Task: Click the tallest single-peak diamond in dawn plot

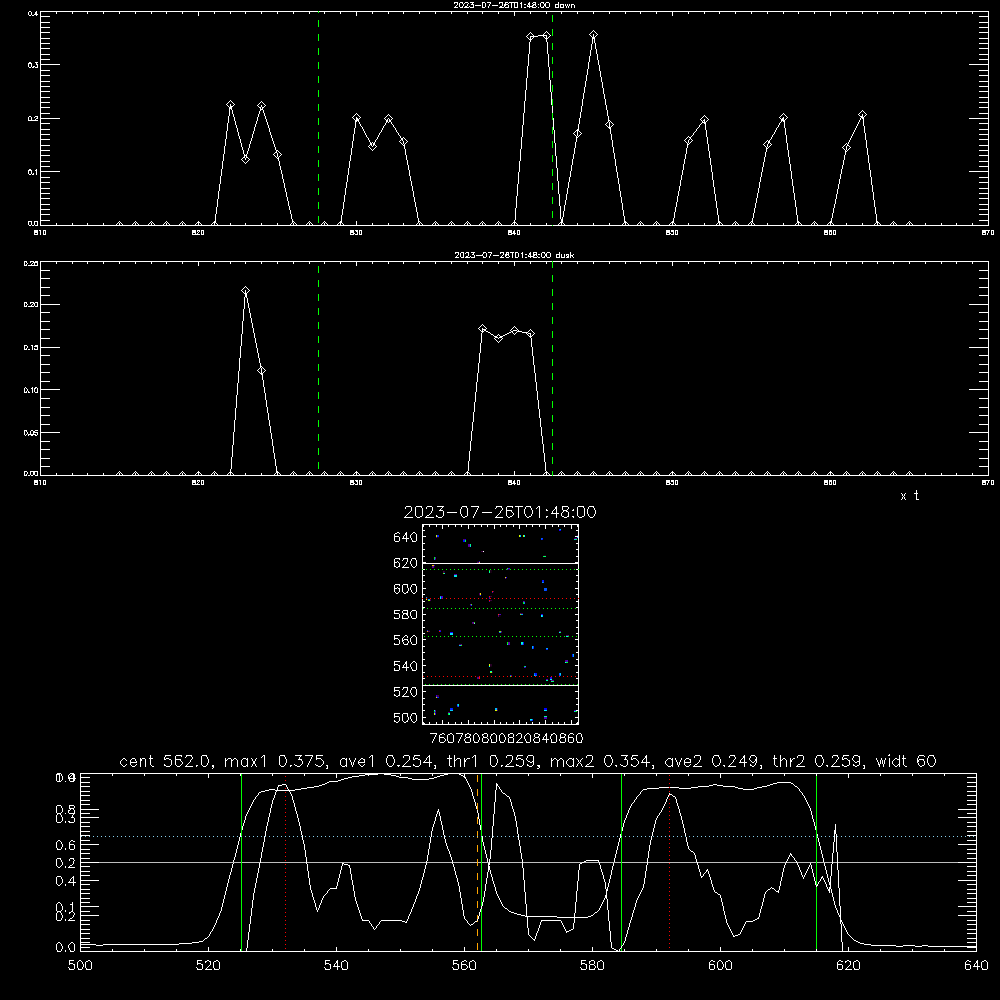Action: pyautogui.click(x=594, y=34)
